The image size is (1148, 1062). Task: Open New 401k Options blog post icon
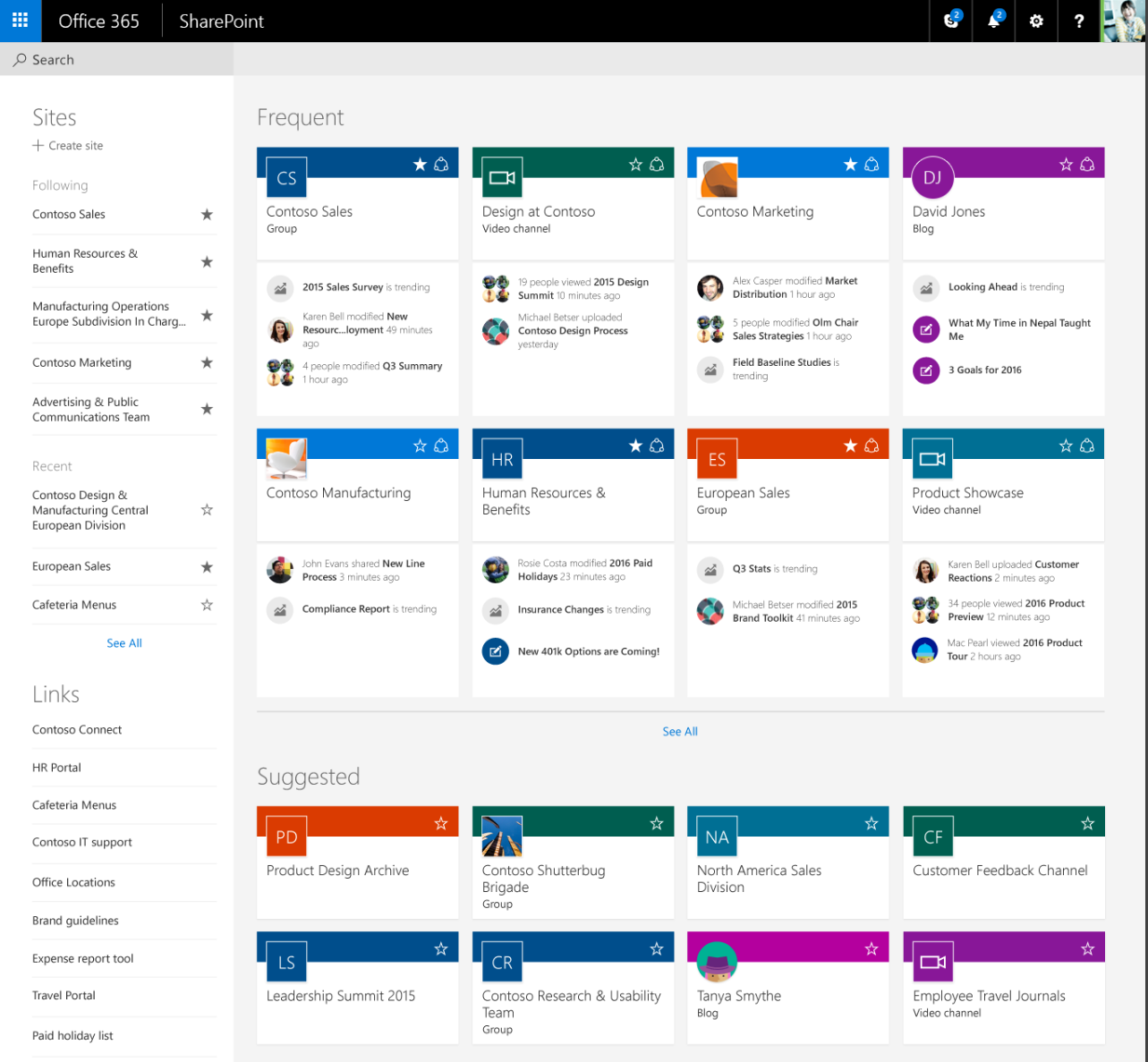pyautogui.click(x=496, y=651)
